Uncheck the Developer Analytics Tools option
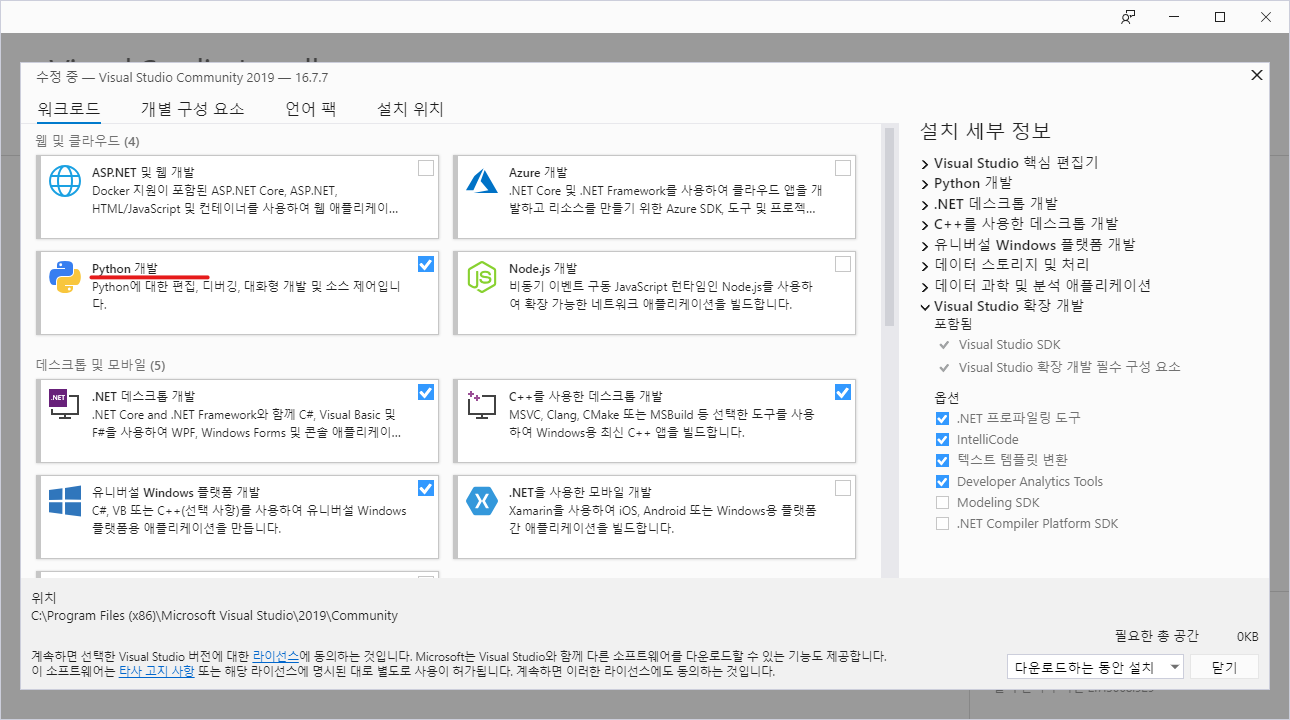The width and height of the screenshot is (1290, 720). pyautogui.click(x=942, y=481)
